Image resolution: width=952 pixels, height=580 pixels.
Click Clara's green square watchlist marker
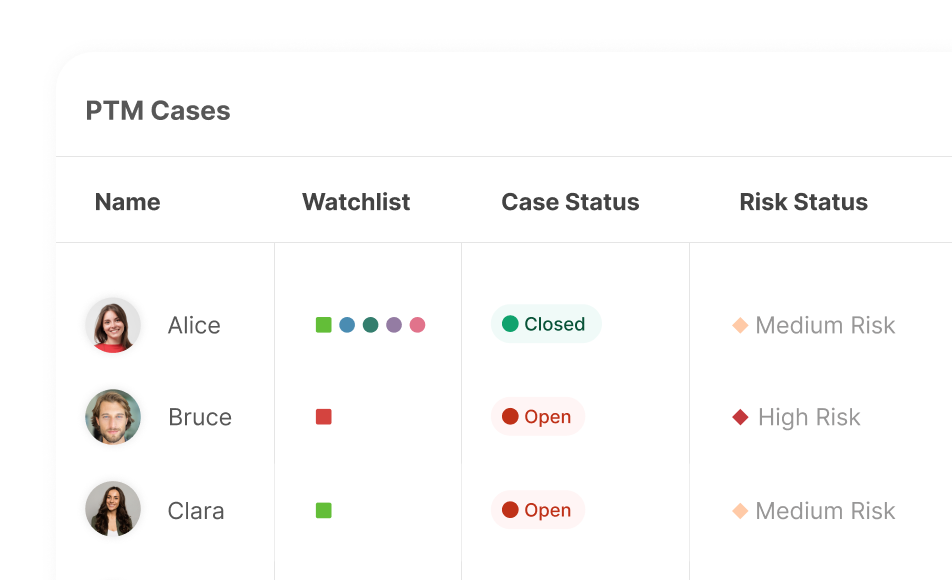tap(323, 510)
